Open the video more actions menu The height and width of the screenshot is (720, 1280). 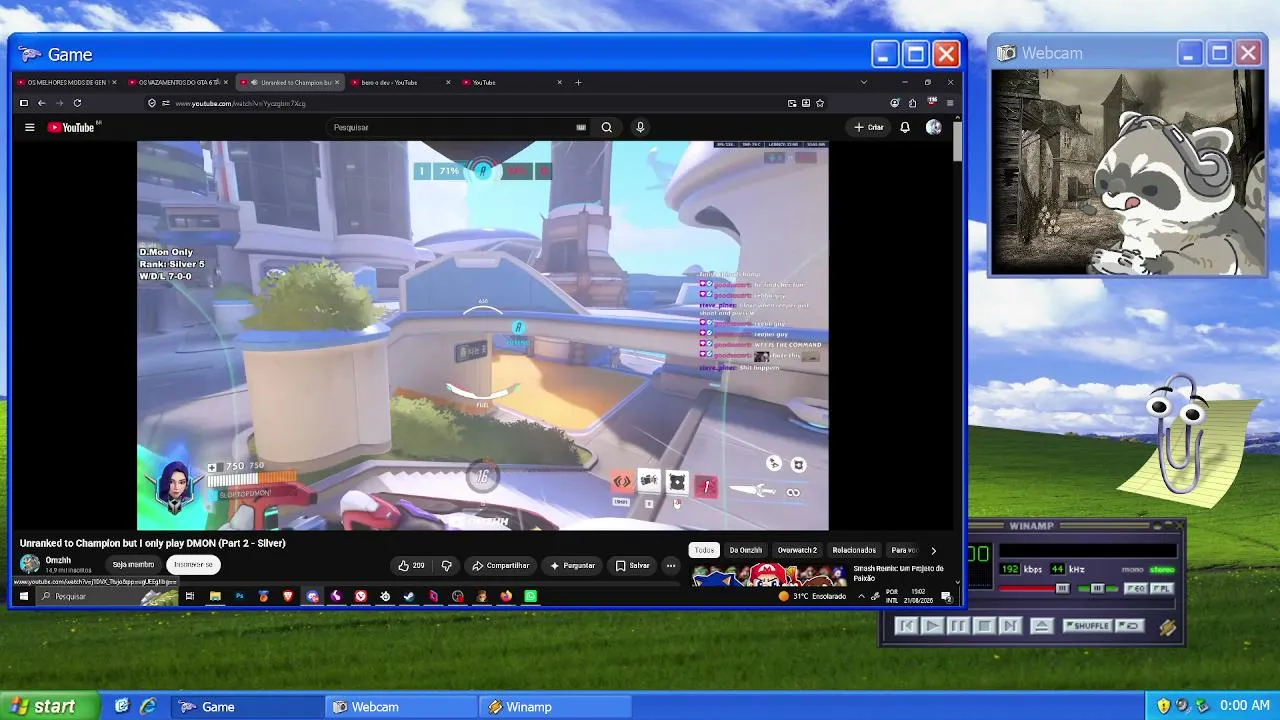pos(671,565)
